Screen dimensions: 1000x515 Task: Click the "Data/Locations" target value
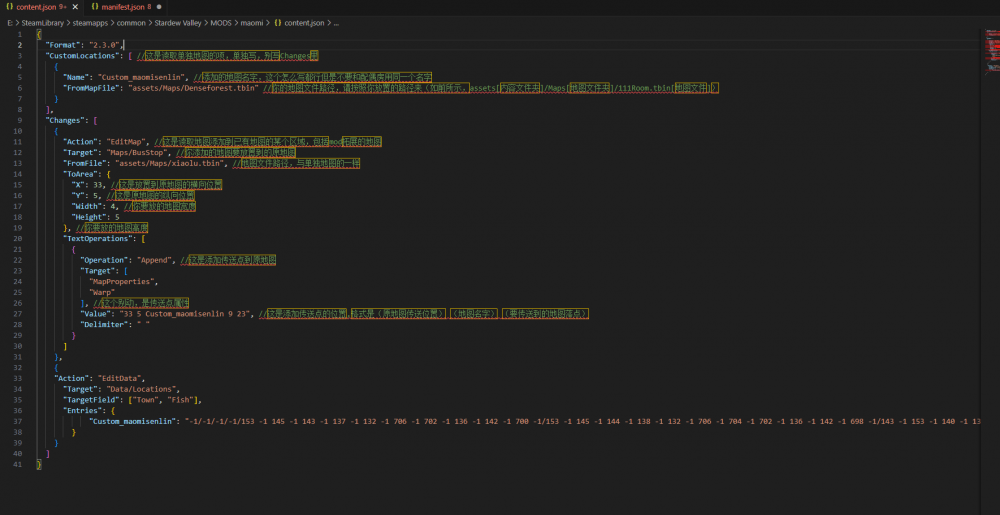143,389
